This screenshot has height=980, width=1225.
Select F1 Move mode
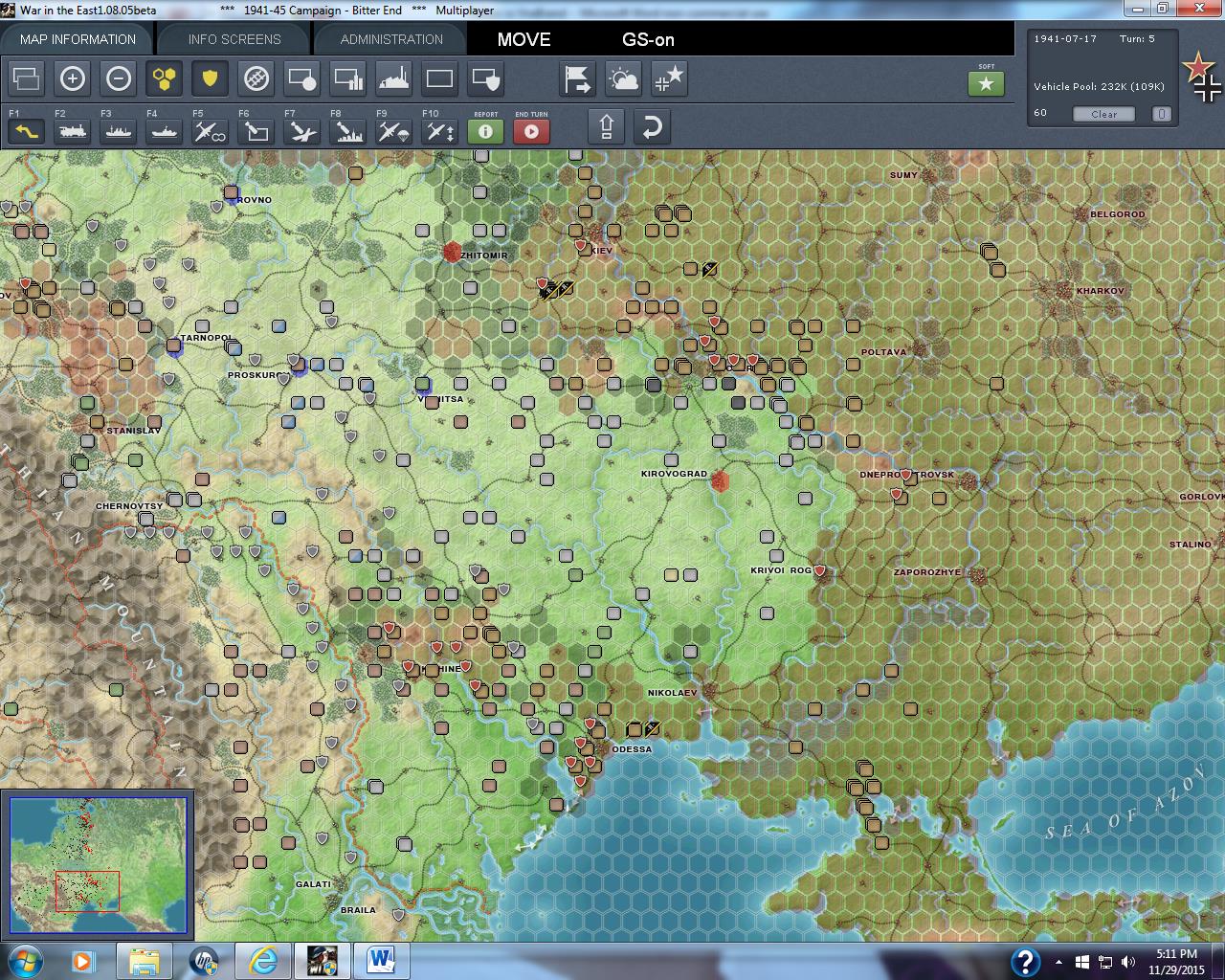coord(27,130)
